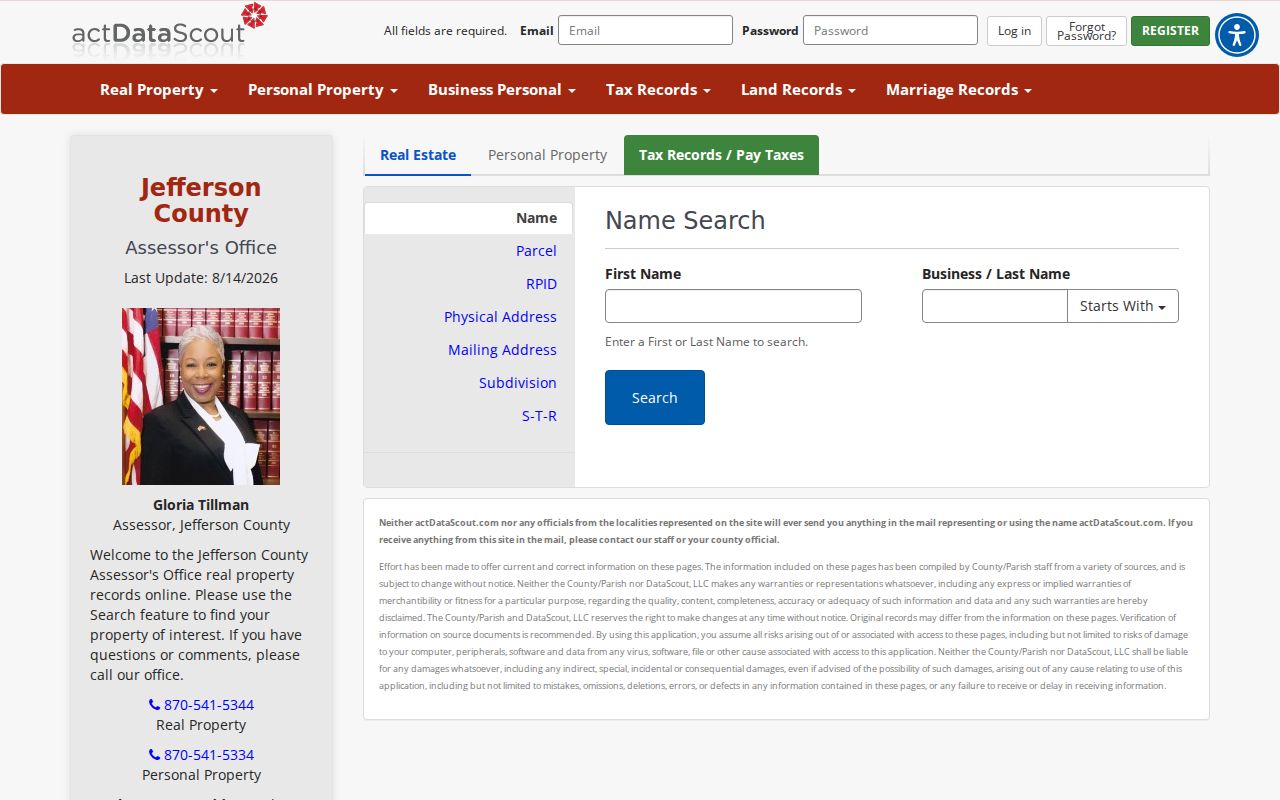This screenshot has width=1280, height=800.
Task: Focus the Email login field
Action: [x=645, y=30]
